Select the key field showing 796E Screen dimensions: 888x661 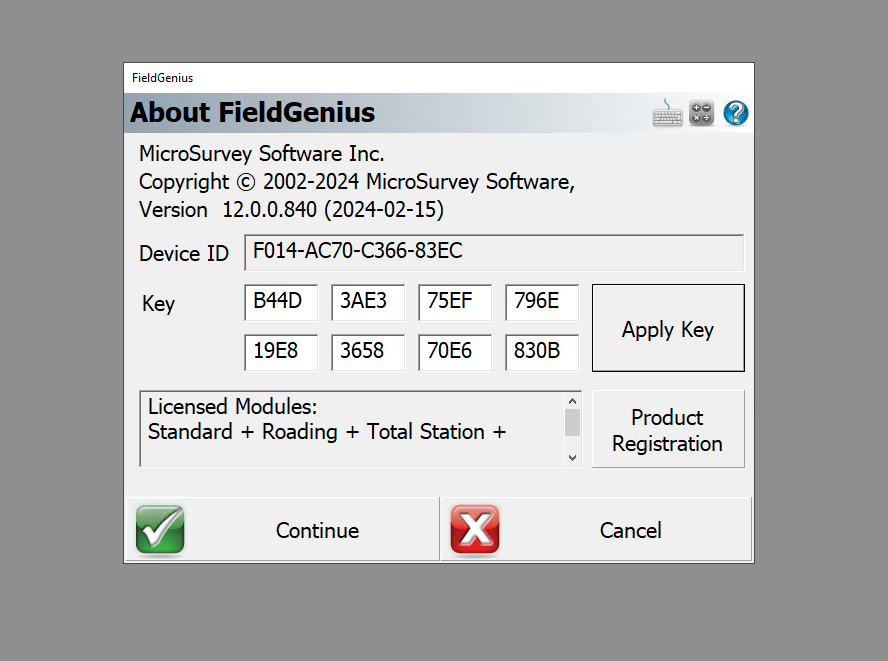point(542,302)
